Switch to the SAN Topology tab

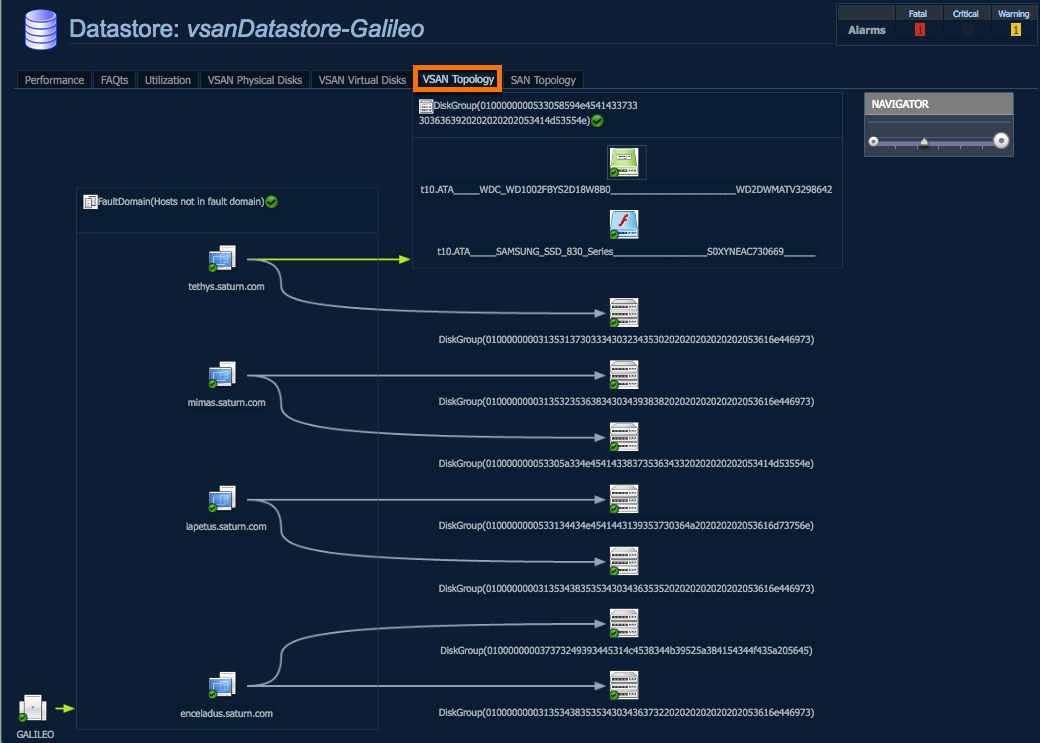point(543,80)
